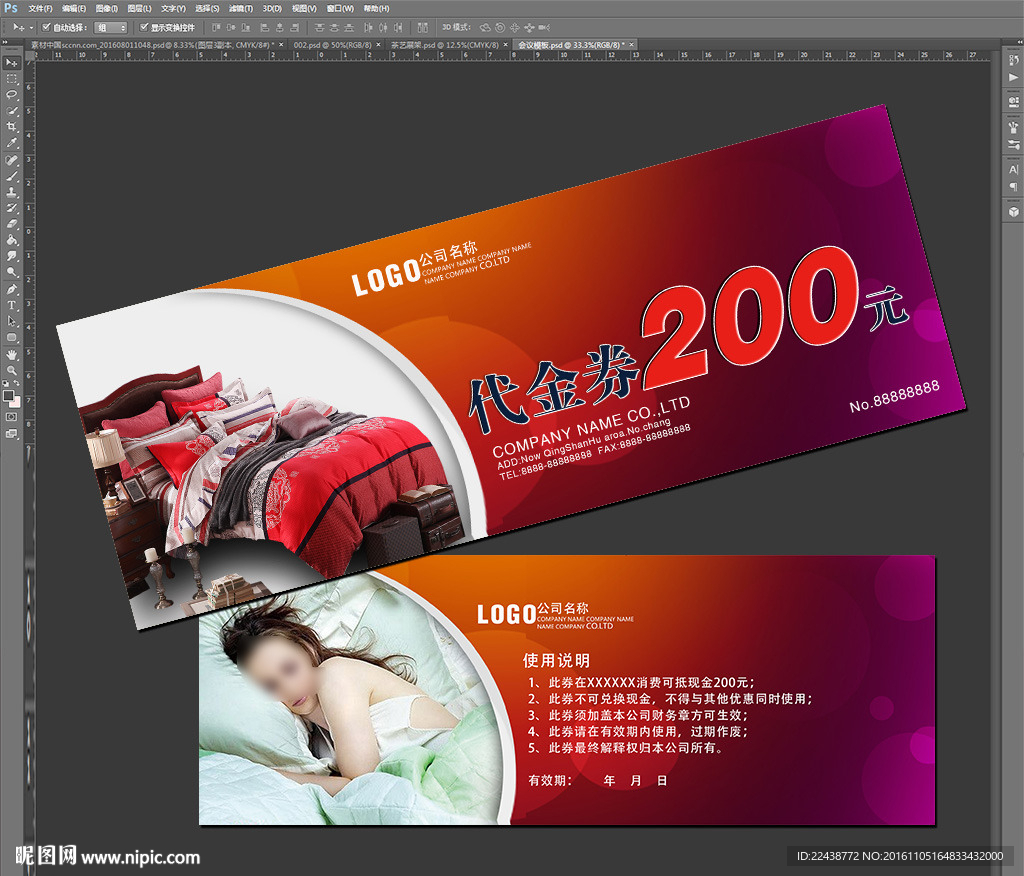Open the 3D panel cube icon
Viewport: 1024px width, 876px height.
(1014, 212)
